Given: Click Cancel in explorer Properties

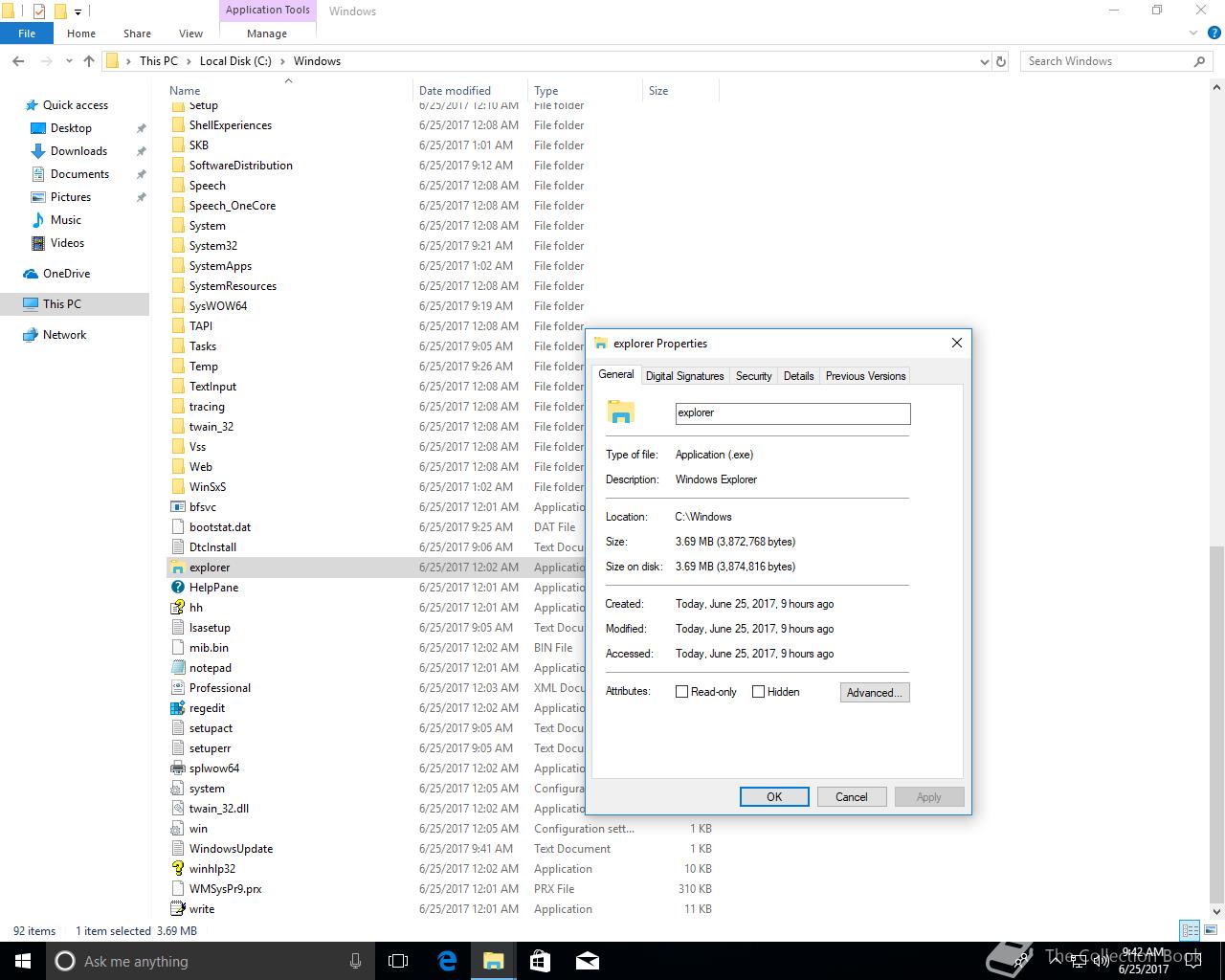Looking at the screenshot, I should coord(851,796).
